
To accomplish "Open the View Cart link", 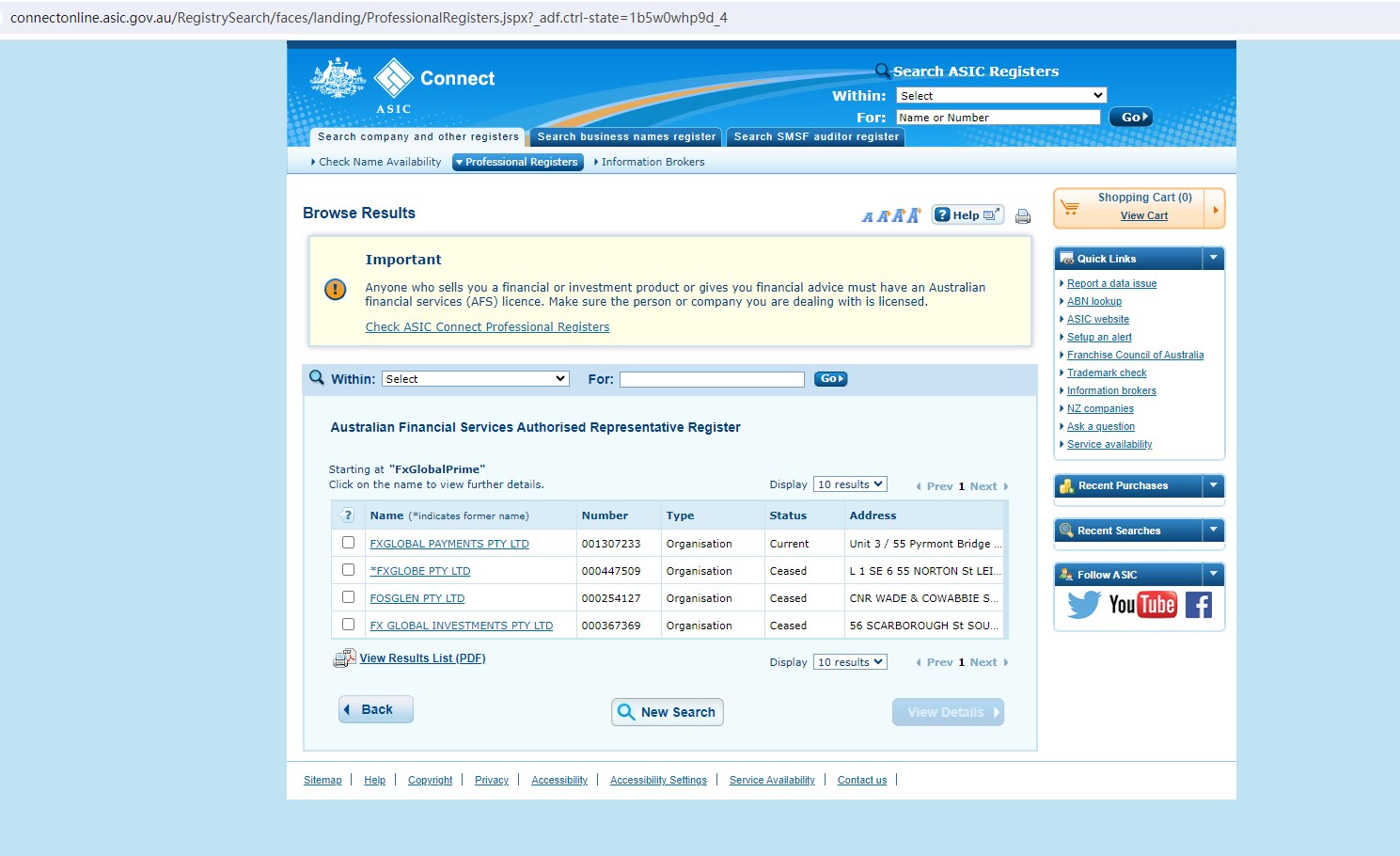I will click(x=1144, y=216).
